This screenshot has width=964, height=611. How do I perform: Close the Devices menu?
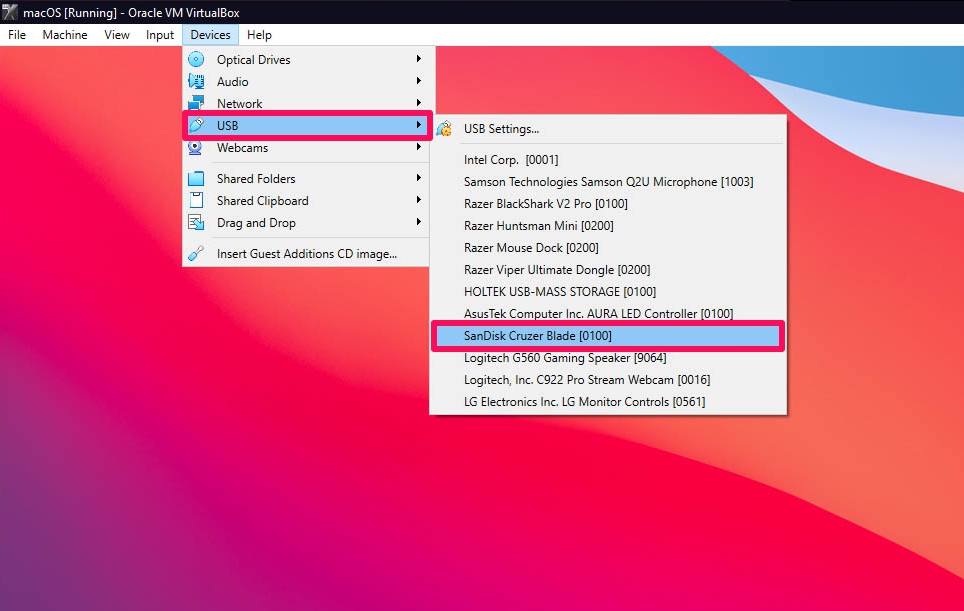click(210, 35)
